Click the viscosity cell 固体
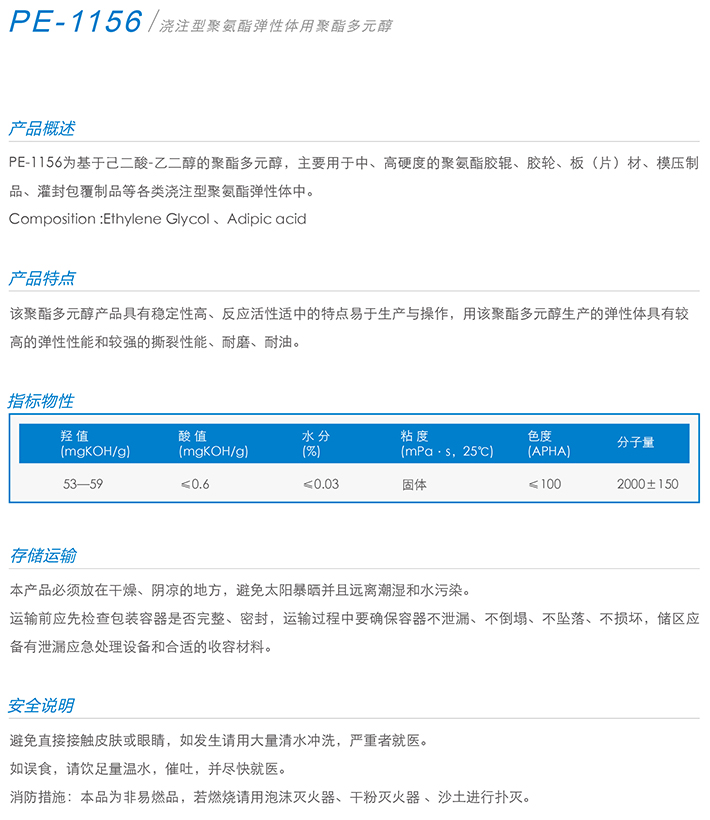Image resolution: width=710 pixels, height=820 pixels. (x=413, y=484)
